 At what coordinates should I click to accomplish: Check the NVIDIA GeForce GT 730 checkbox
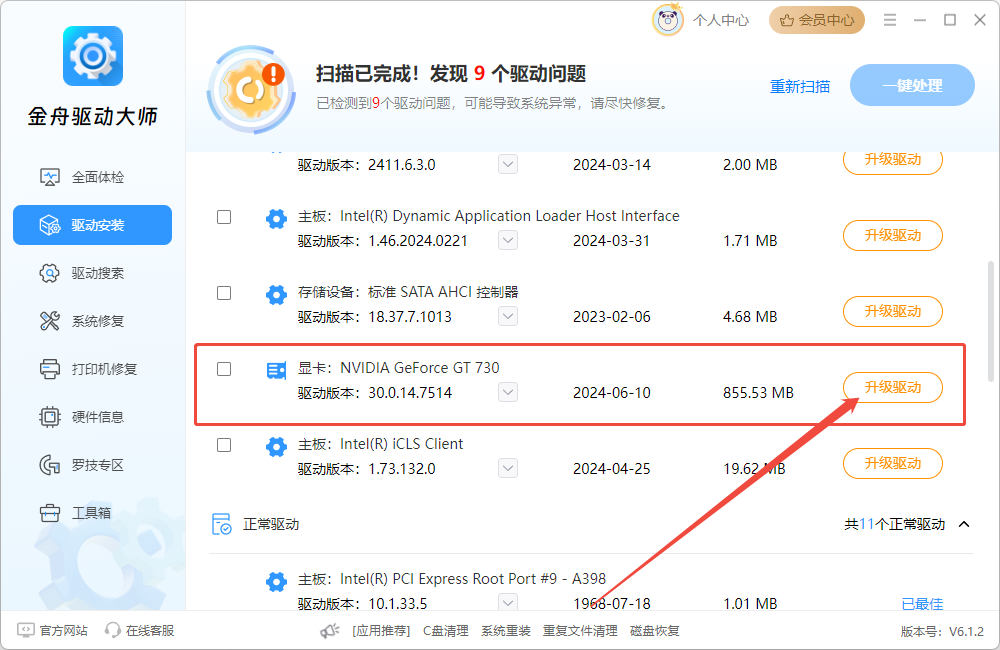224,369
